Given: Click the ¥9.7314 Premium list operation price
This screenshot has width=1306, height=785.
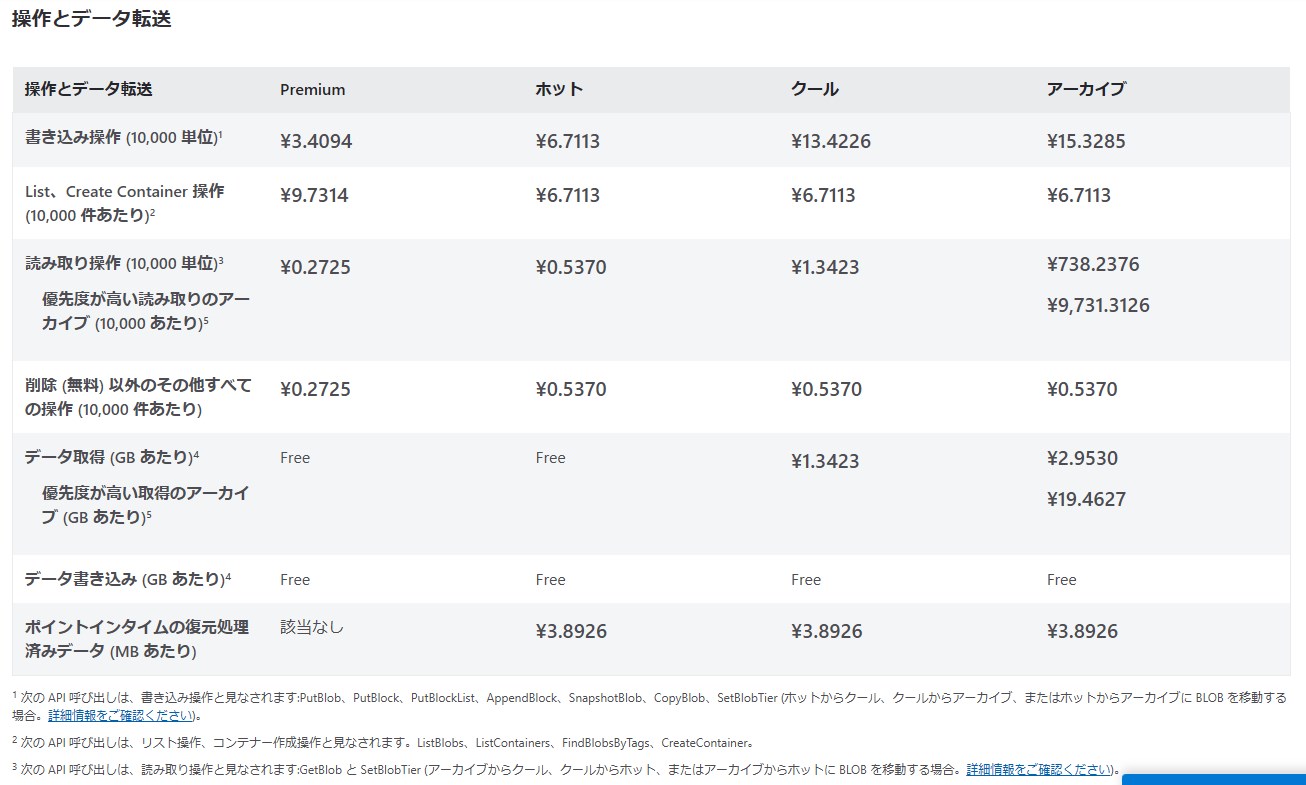Looking at the screenshot, I should coord(314,196).
